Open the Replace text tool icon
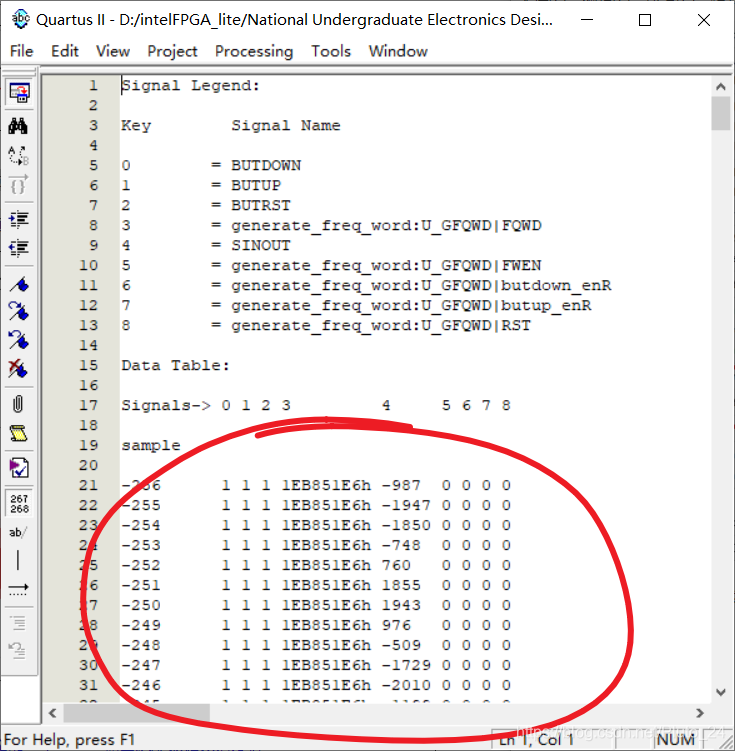 [x=18, y=155]
